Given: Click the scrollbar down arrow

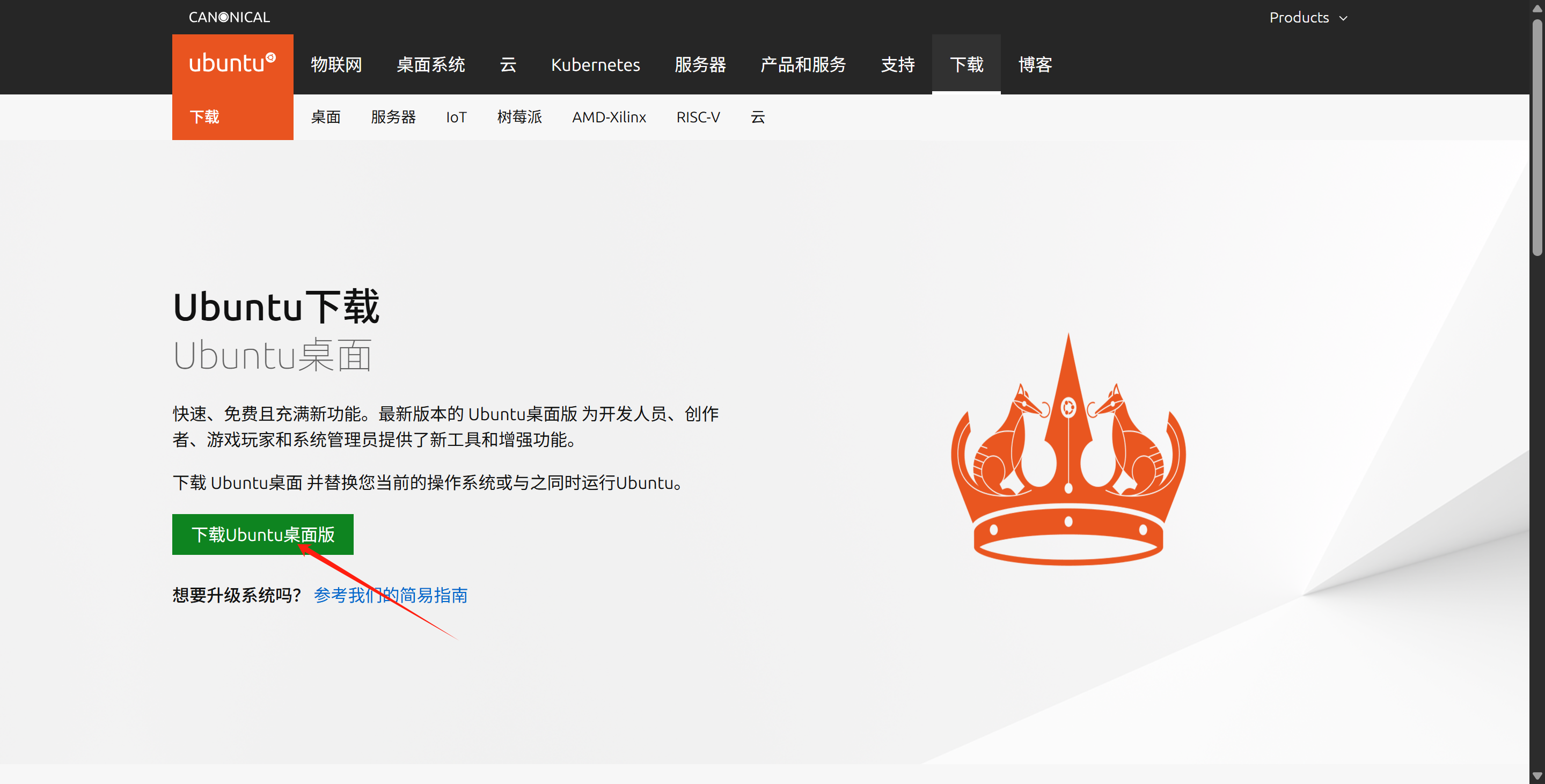Looking at the screenshot, I should pos(1536,776).
